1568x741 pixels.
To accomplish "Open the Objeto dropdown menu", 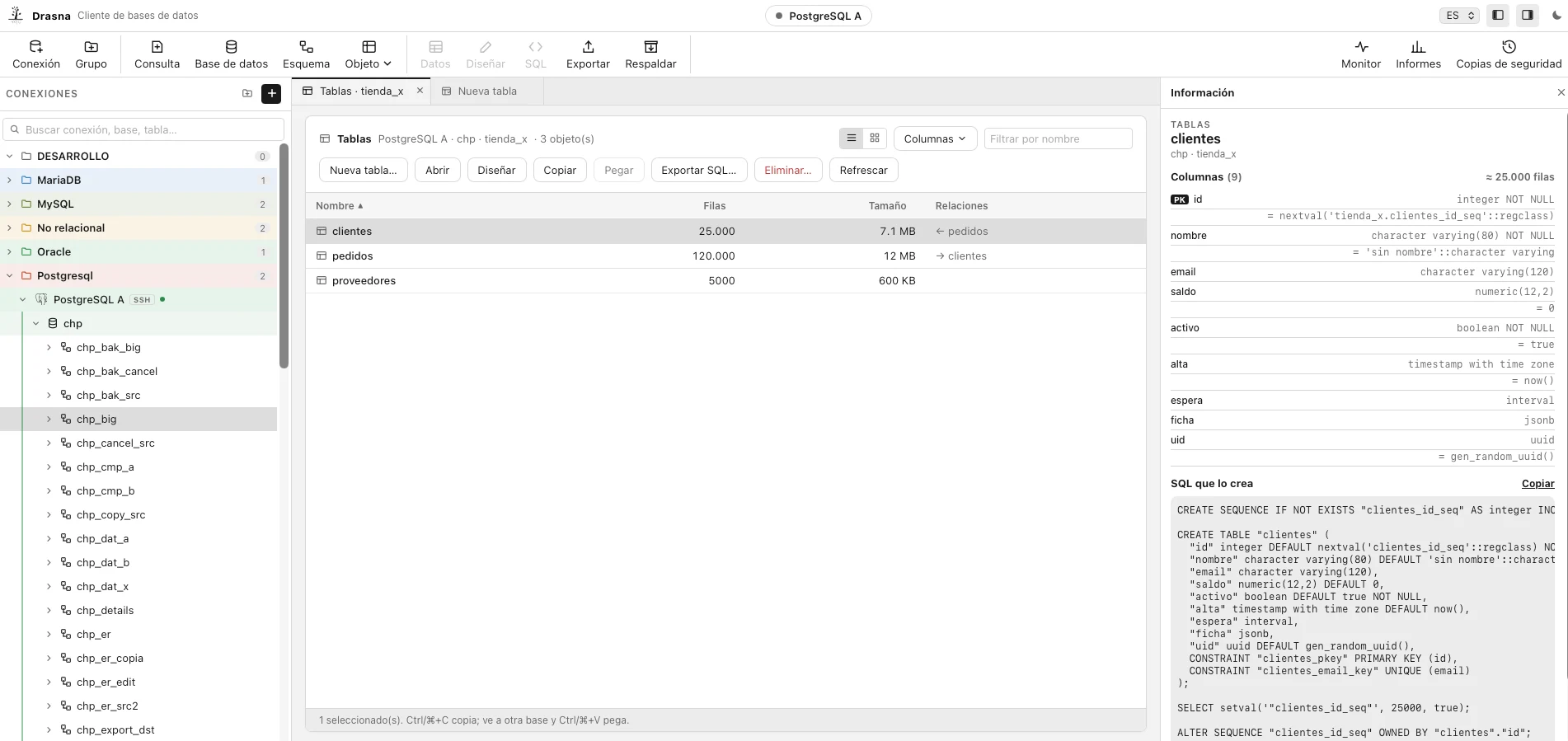I will point(368,54).
